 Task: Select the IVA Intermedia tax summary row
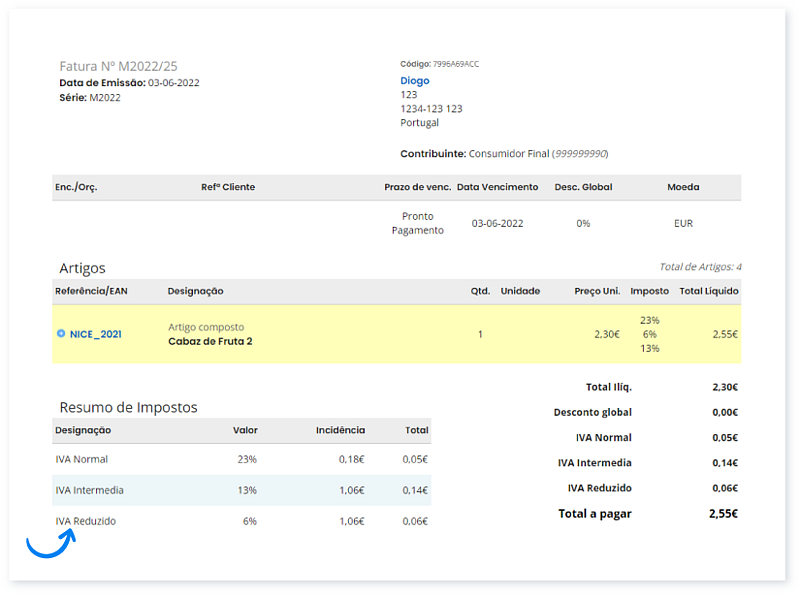click(x=241, y=490)
